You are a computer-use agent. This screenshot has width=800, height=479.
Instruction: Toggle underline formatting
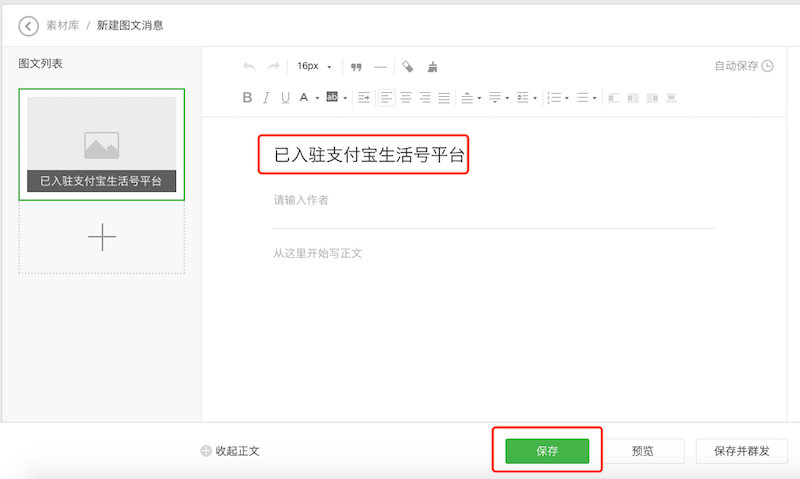pyautogui.click(x=285, y=97)
